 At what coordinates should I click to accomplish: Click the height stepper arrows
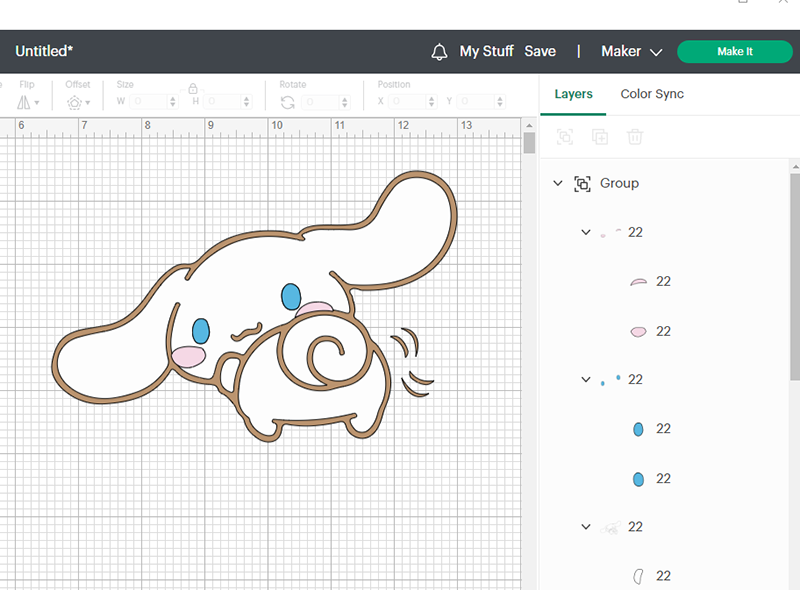point(246,102)
